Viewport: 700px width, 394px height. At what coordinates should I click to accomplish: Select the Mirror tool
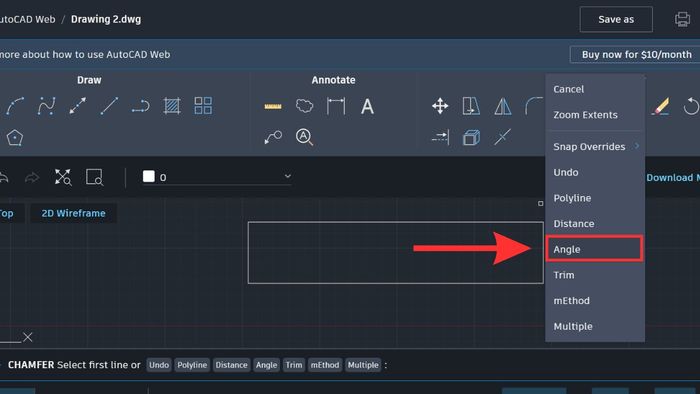click(x=503, y=107)
